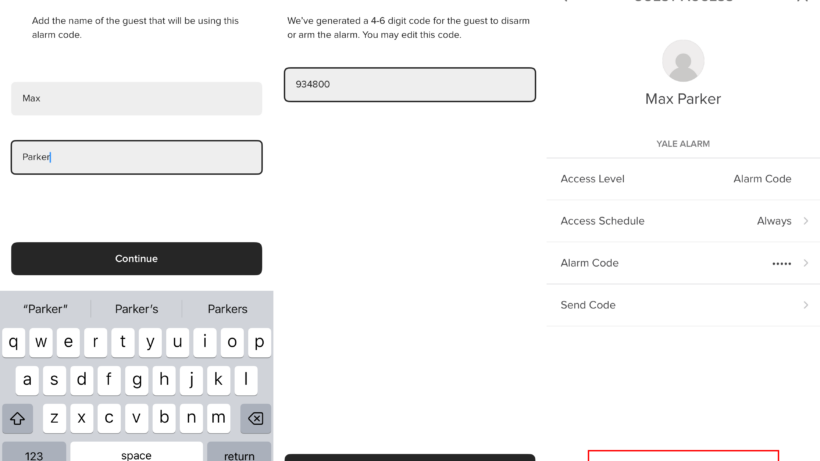
Task: Expand the Alarm Code row
Action: pyautogui.click(x=683, y=263)
